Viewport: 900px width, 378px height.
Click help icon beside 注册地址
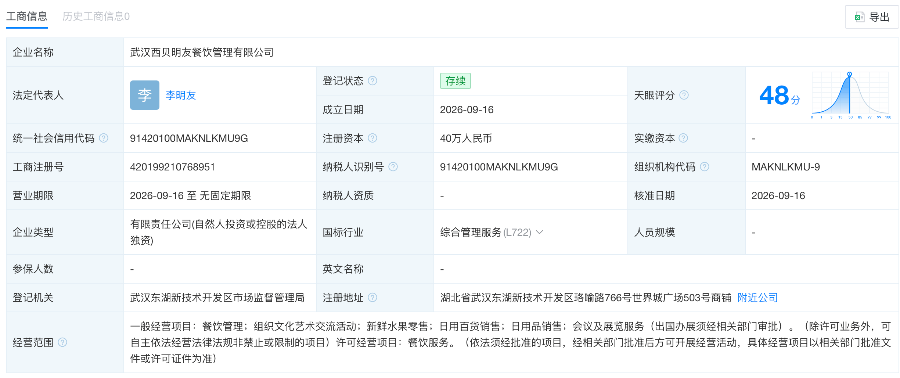[373, 298]
